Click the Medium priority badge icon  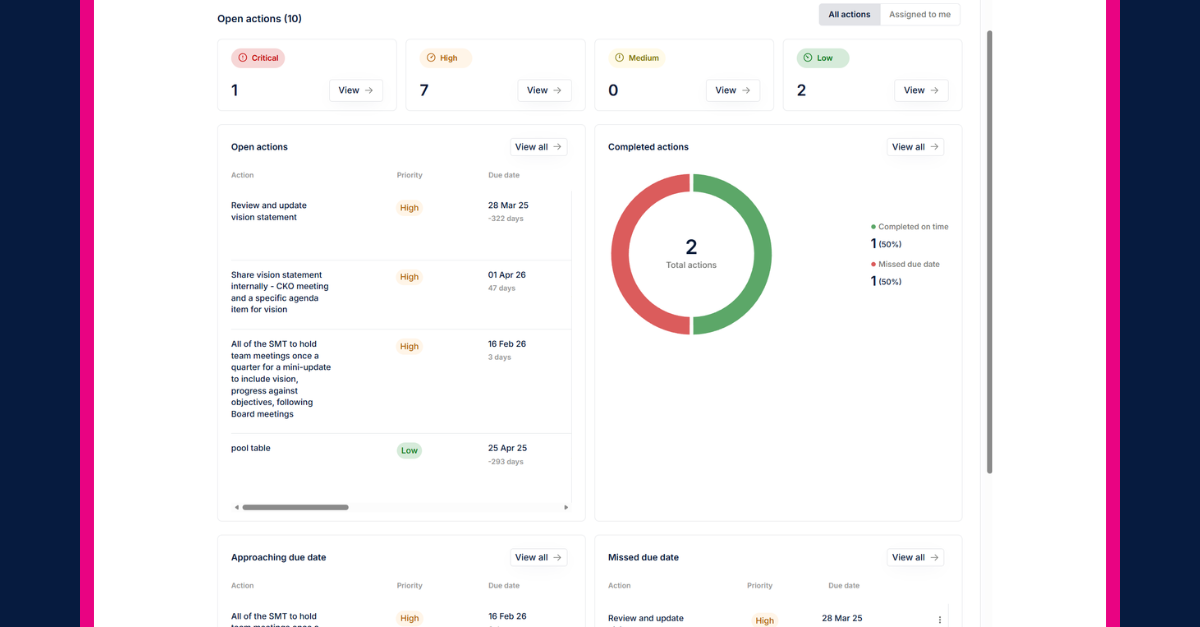pos(619,58)
